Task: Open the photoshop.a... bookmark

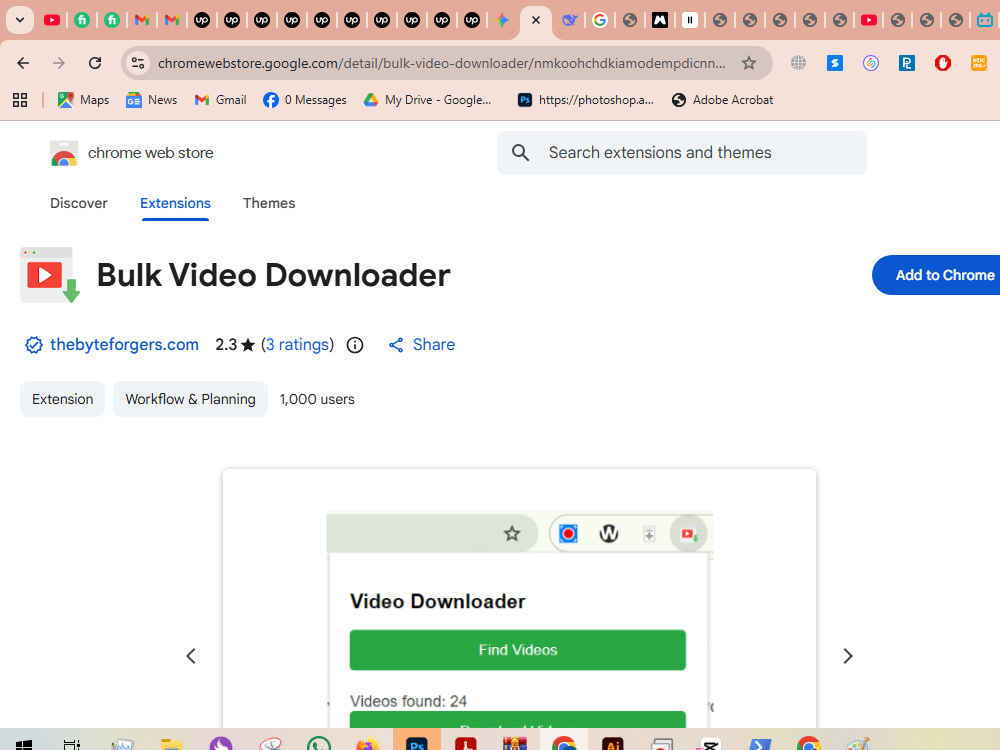Action: point(585,100)
